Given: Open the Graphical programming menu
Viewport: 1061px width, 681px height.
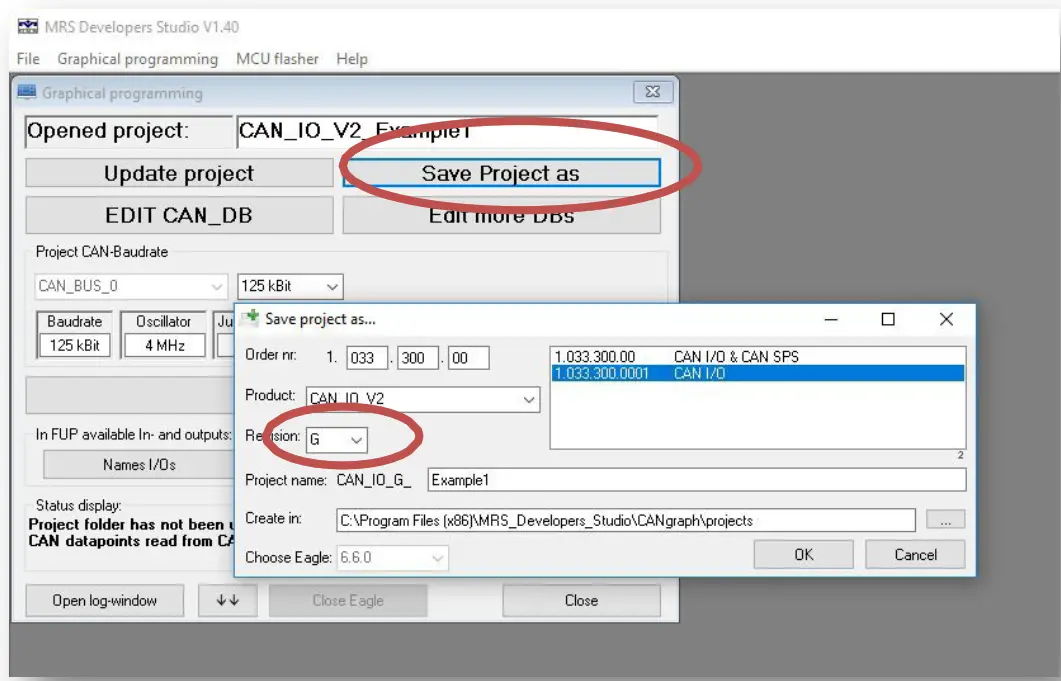Looking at the screenshot, I should point(137,59).
